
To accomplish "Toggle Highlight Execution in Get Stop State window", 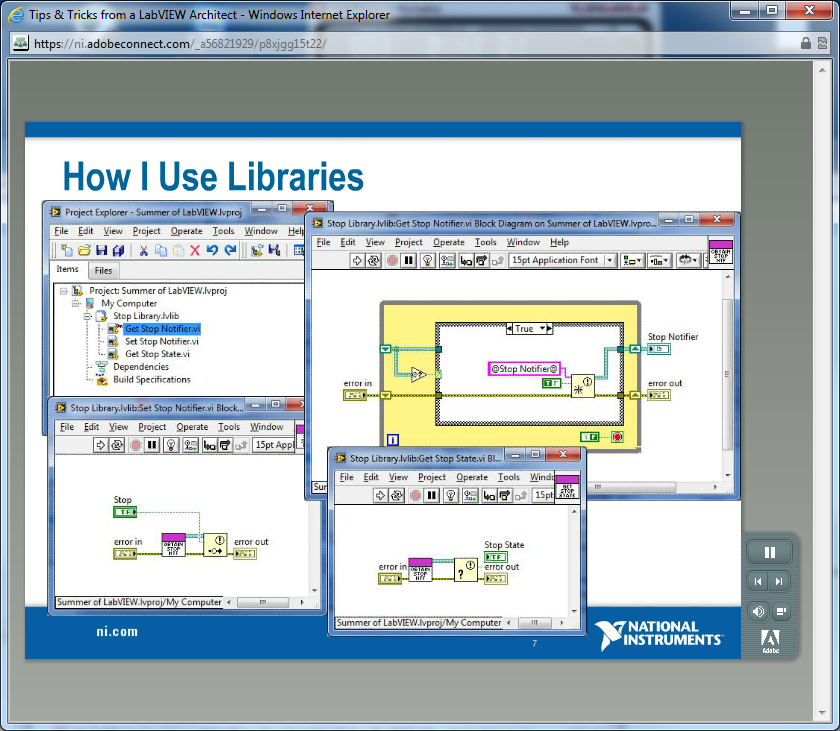I will click(x=451, y=495).
